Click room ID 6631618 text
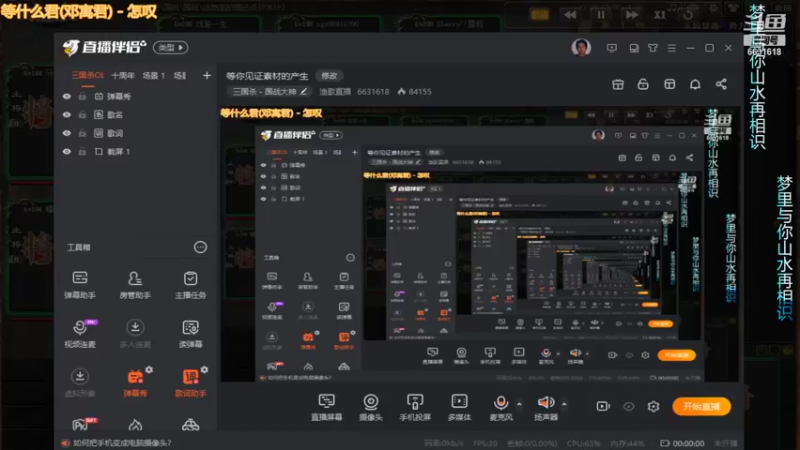Viewport: 800px width, 450px height. (373, 92)
